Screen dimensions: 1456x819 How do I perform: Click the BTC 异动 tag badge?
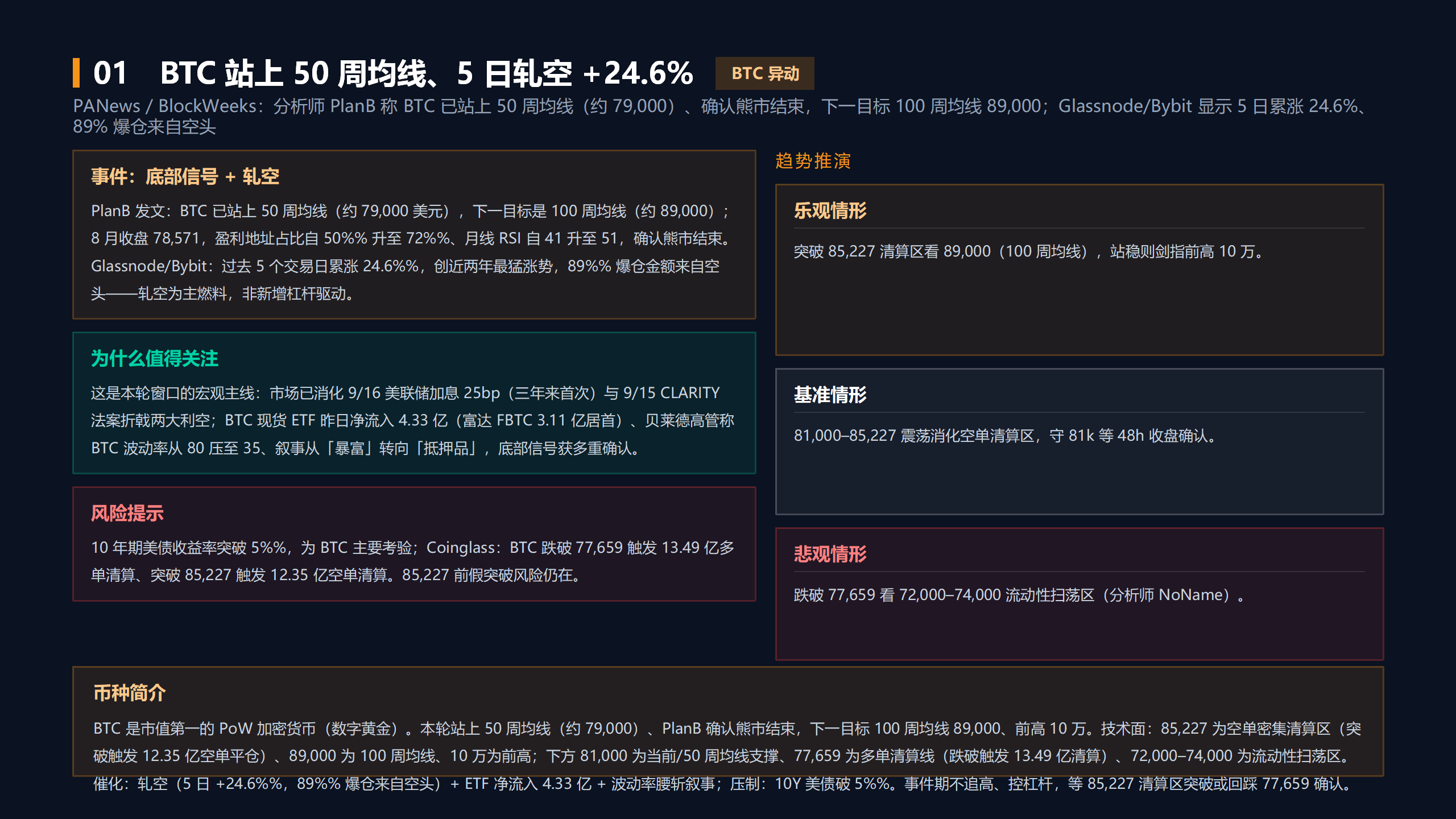click(x=764, y=73)
